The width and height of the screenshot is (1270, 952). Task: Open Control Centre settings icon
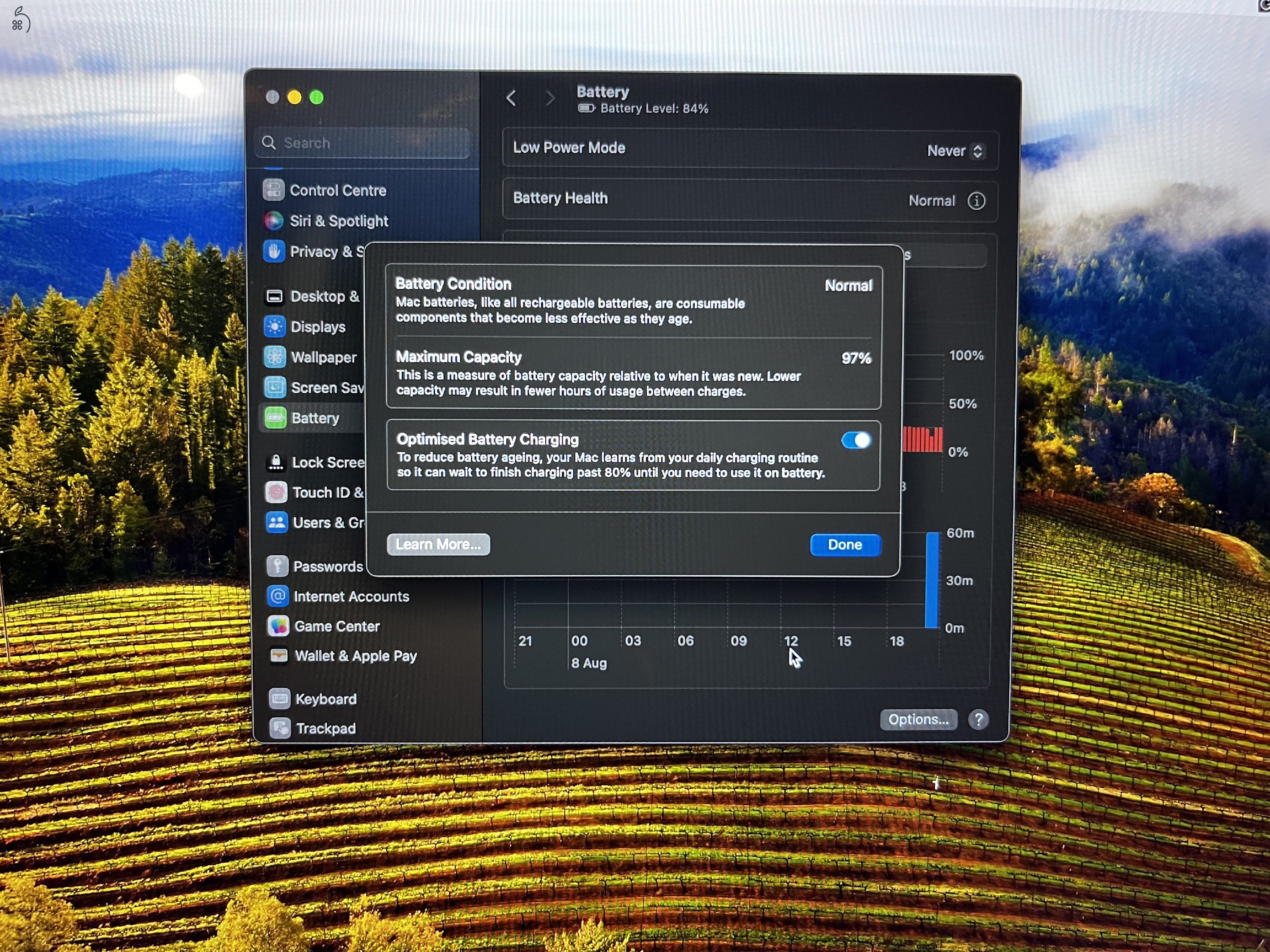pos(273,190)
